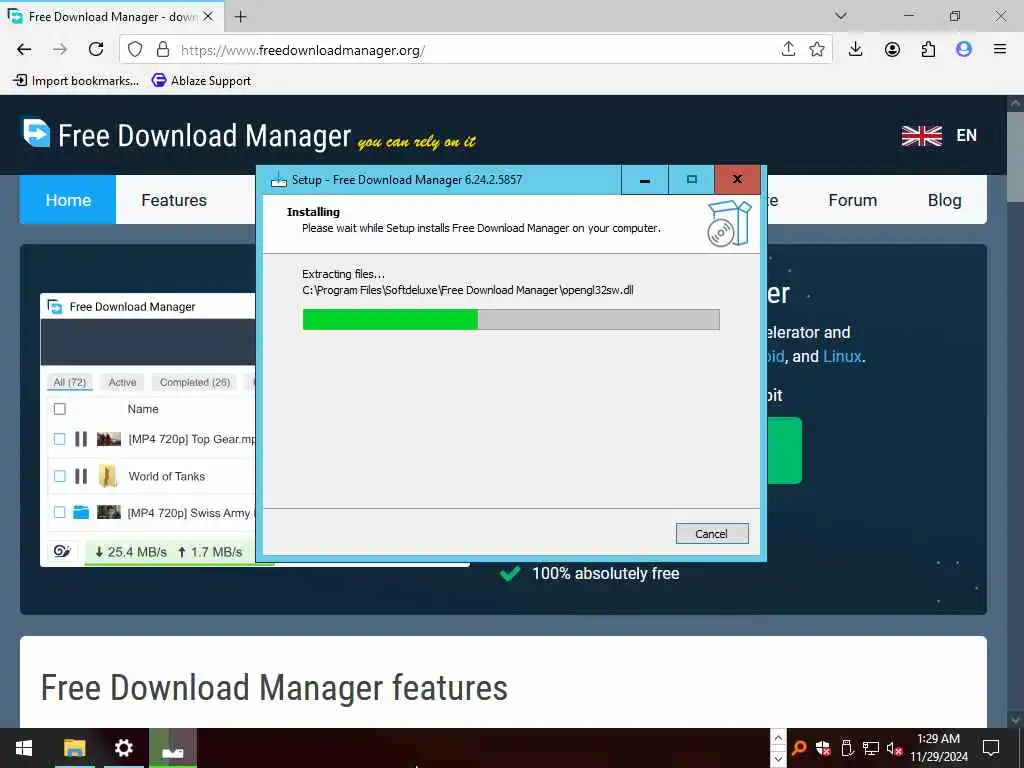Check the Swiss Army row checkbox
This screenshot has width=1024, height=768.
pos(59,513)
